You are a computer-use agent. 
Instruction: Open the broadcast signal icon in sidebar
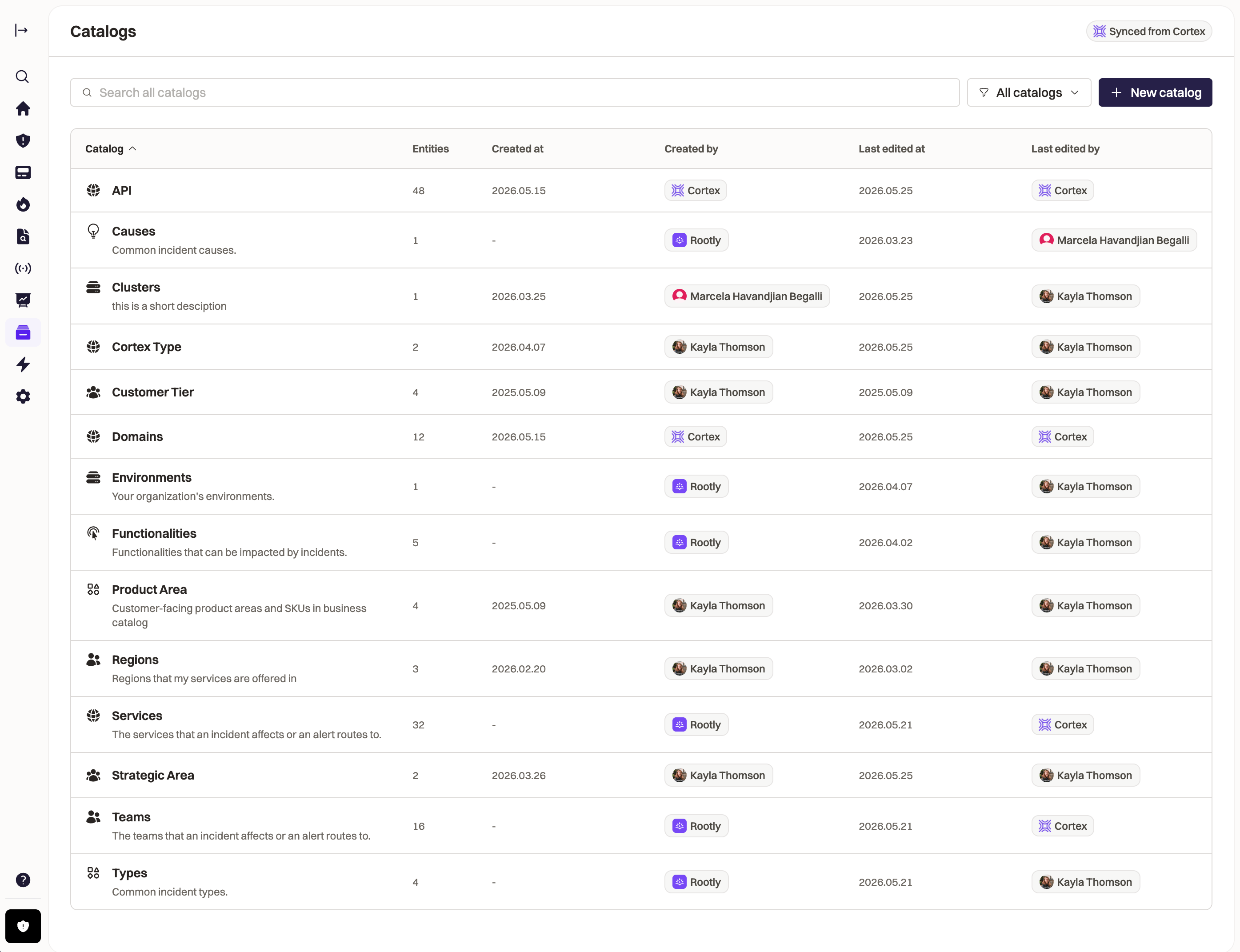pos(23,268)
